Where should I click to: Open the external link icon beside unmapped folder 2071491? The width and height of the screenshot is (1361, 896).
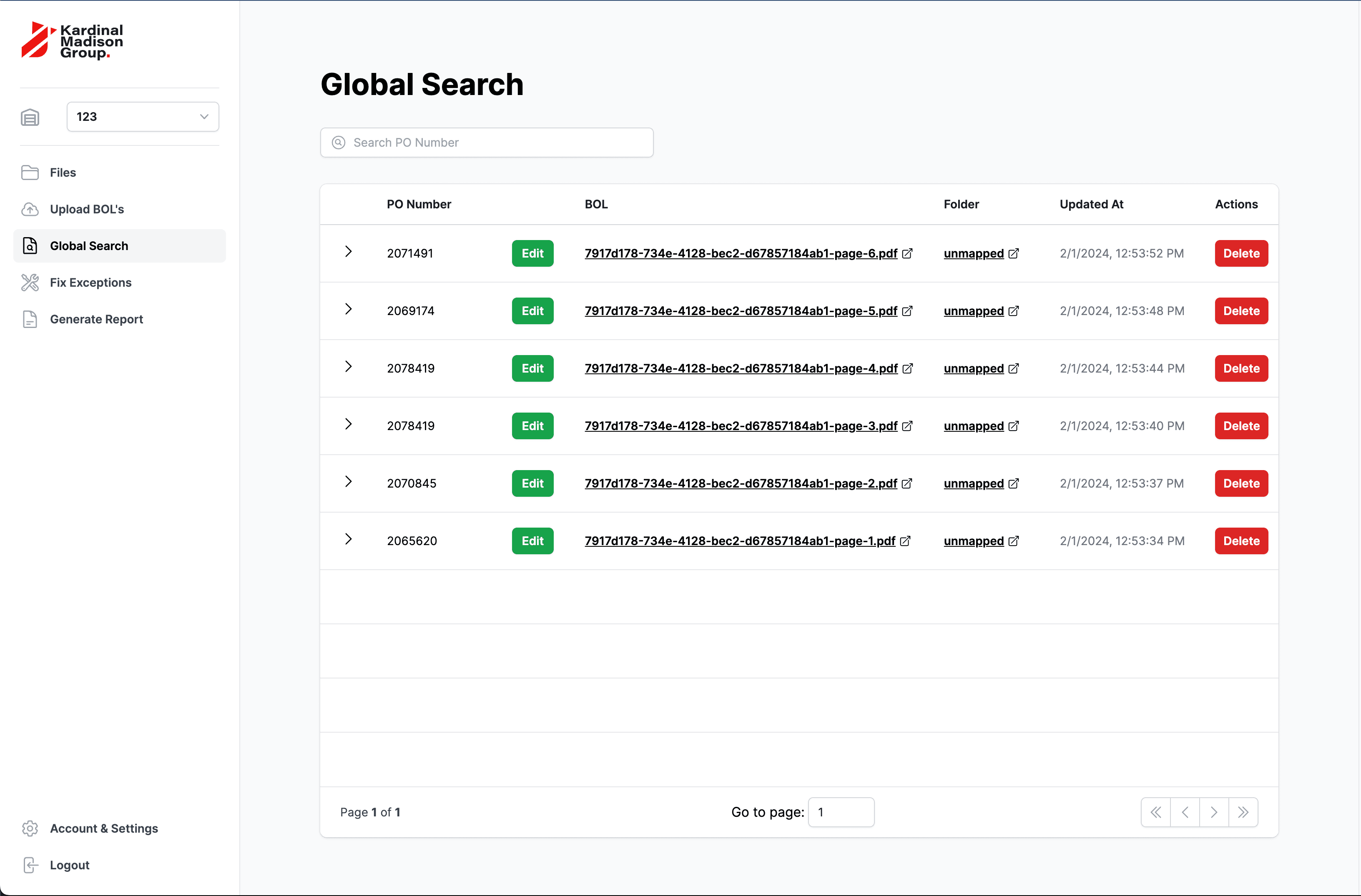click(x=1013, y=253)
